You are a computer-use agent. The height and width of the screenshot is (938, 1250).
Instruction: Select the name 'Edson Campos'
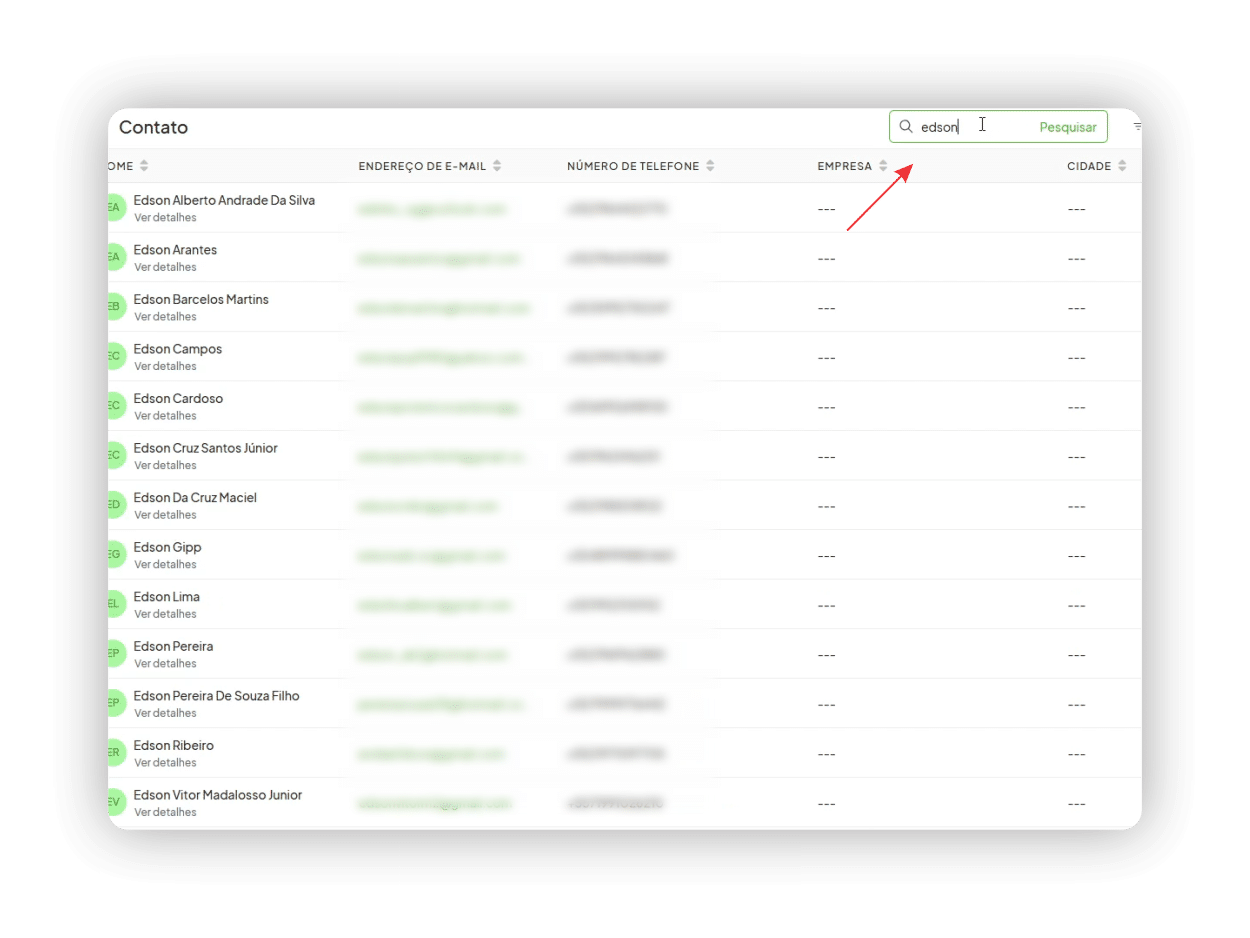coord(177,349)
